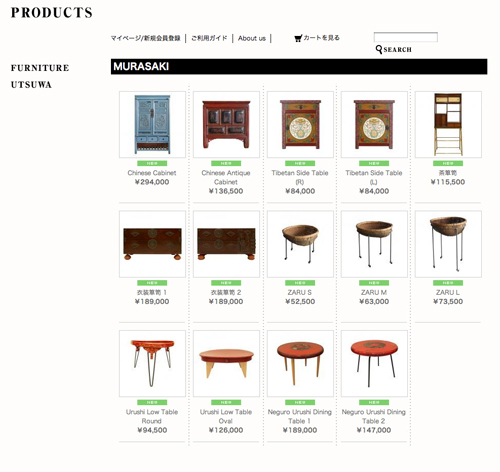Open the red Chinese Antique Cabinet image
Image resolution: width=500 pixels, height=472 pixels.
226,124
